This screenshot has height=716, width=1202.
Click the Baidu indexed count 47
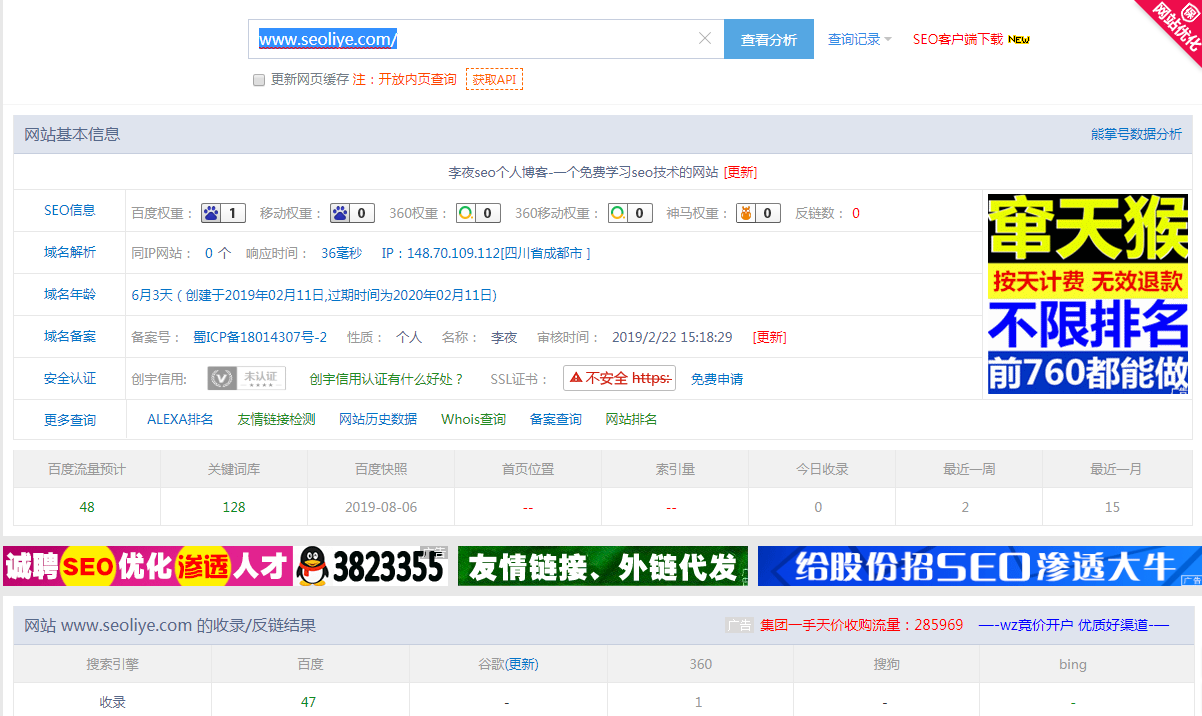pos(309,702)
